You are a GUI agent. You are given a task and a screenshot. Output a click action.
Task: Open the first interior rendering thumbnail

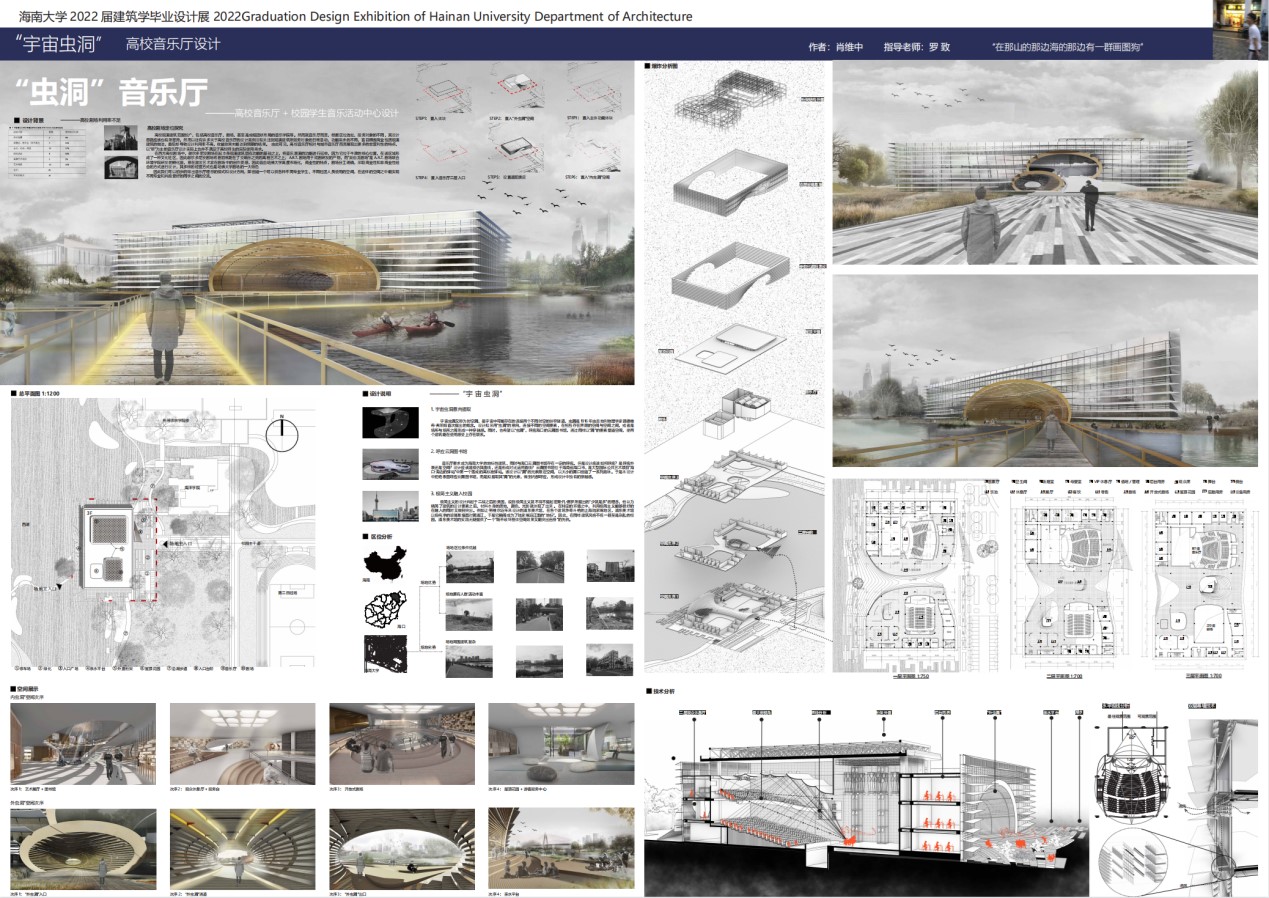83,741
